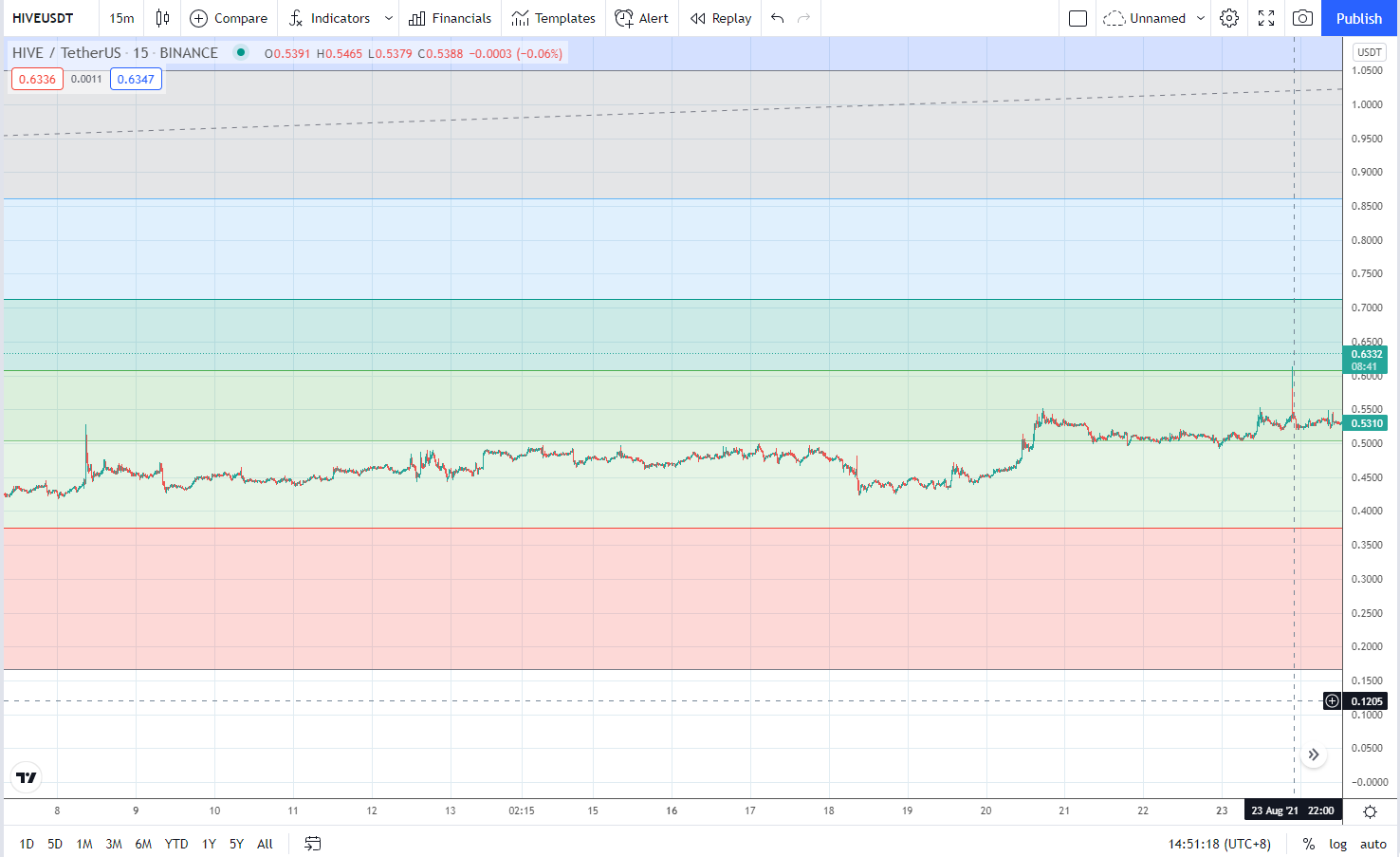Open chart settings gear in toolbar

point(1229,18)
